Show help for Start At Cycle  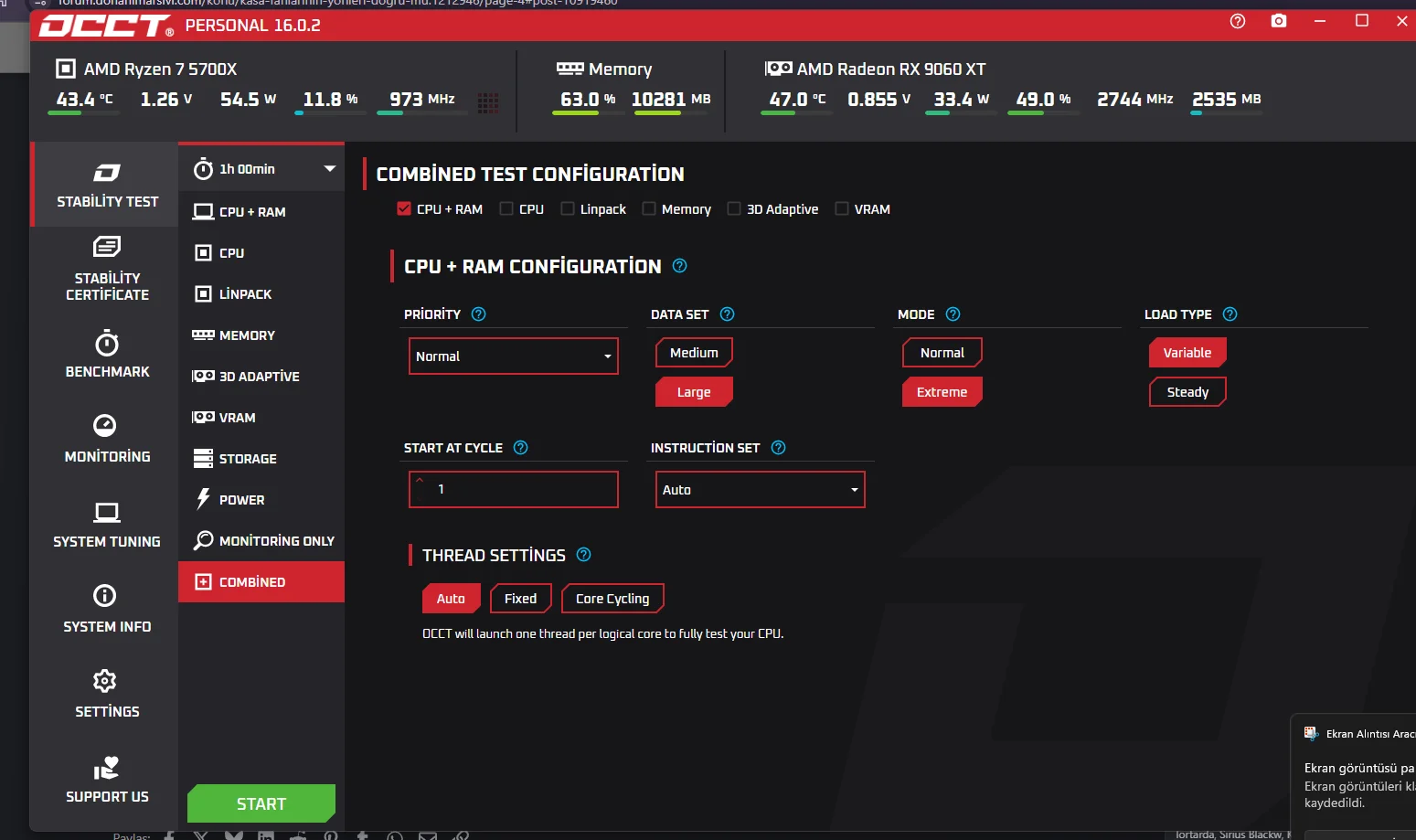coord(520,448)
